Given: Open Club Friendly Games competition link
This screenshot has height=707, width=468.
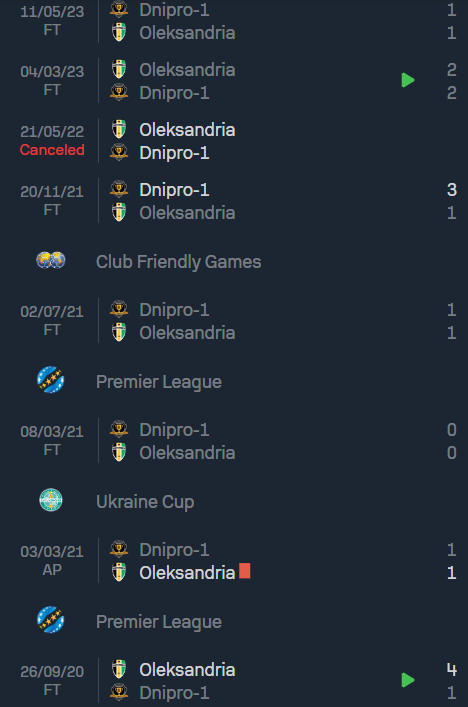Looking at the screenshot, I should (179, 262).
